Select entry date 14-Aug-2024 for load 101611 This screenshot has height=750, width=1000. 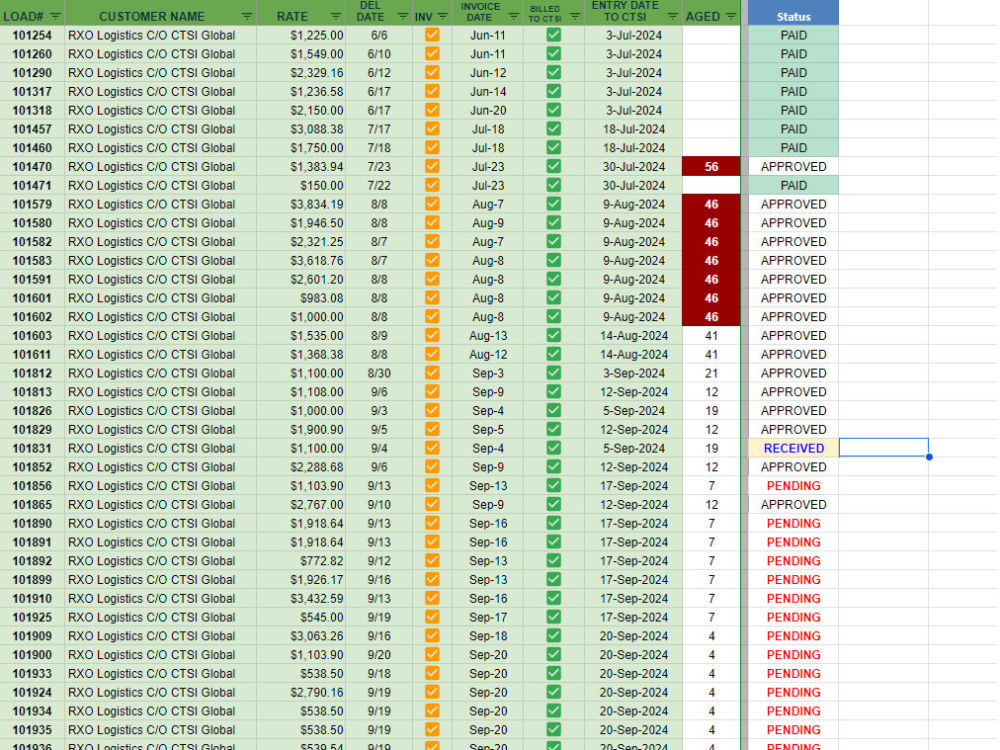click(634, 355)
